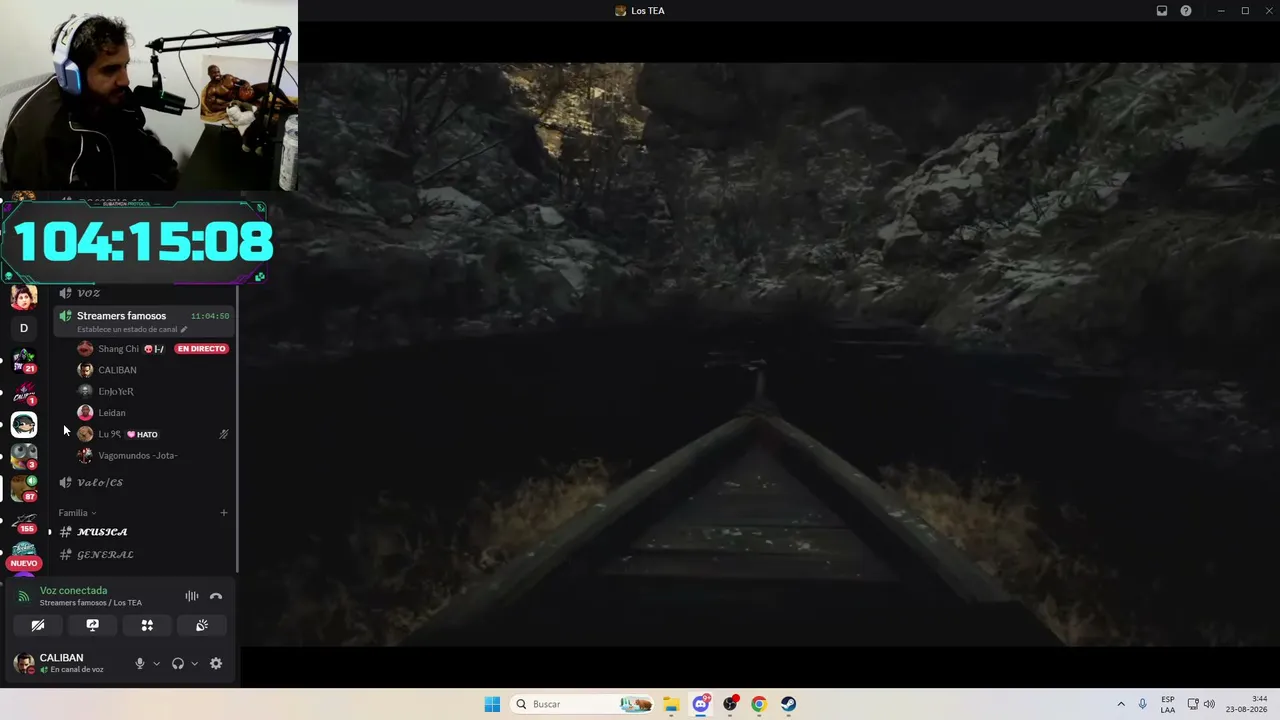
Task: Mute microphone in user panel
Action: pos(140,663)
